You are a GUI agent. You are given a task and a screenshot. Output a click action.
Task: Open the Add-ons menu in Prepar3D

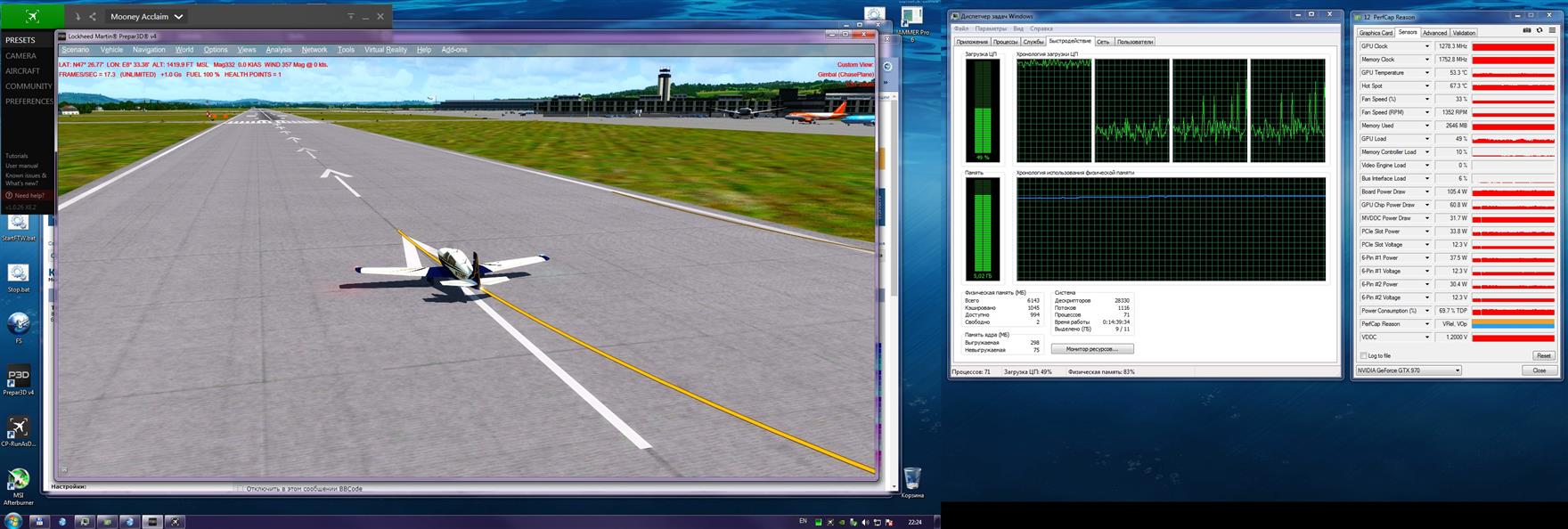point(454,50)
